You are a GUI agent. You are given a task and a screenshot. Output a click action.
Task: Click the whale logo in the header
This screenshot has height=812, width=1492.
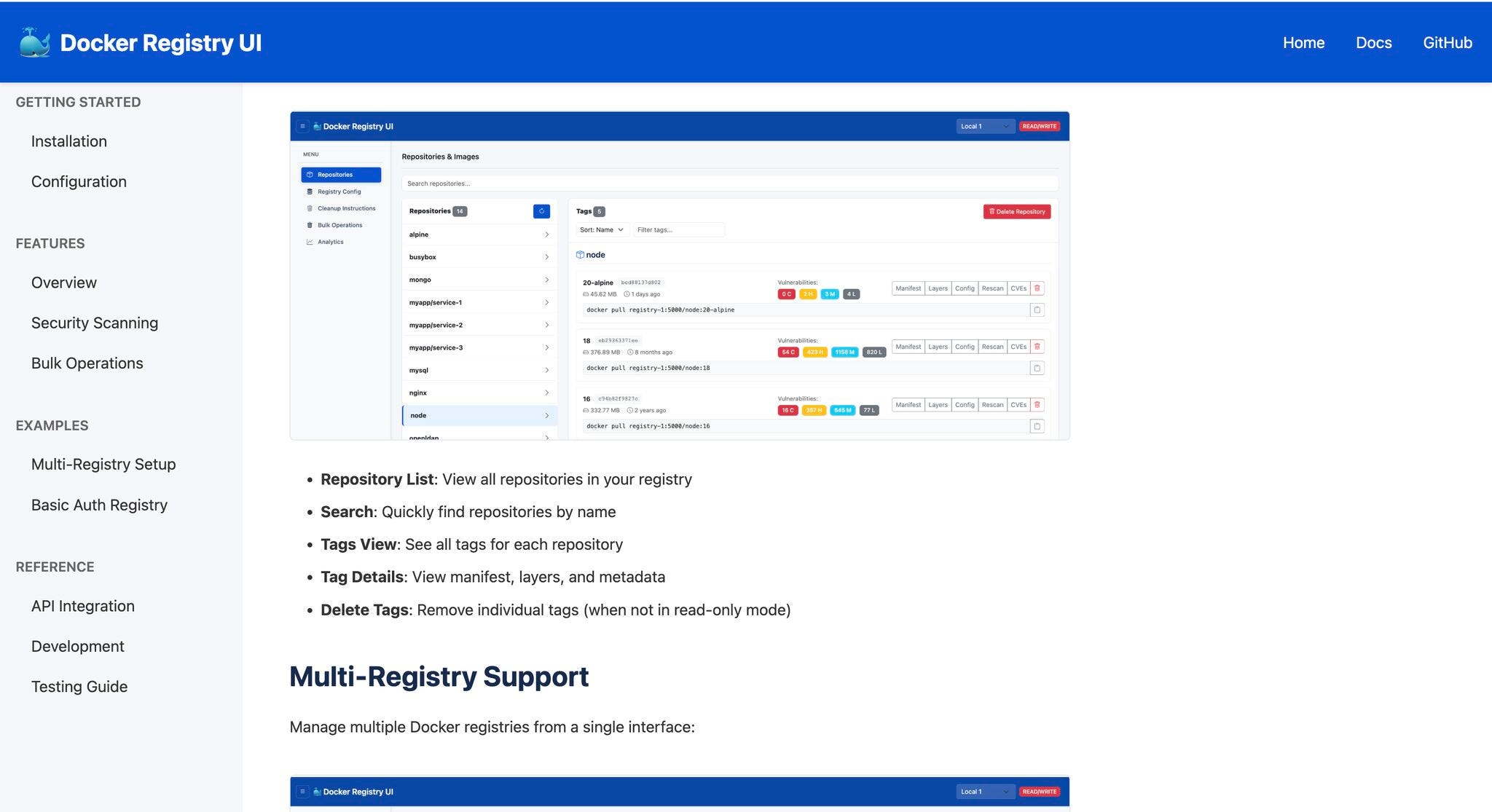tap(34, 42)
